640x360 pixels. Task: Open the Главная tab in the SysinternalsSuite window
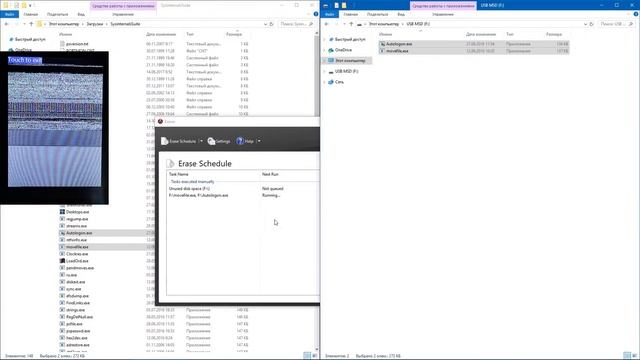(31, 14)
